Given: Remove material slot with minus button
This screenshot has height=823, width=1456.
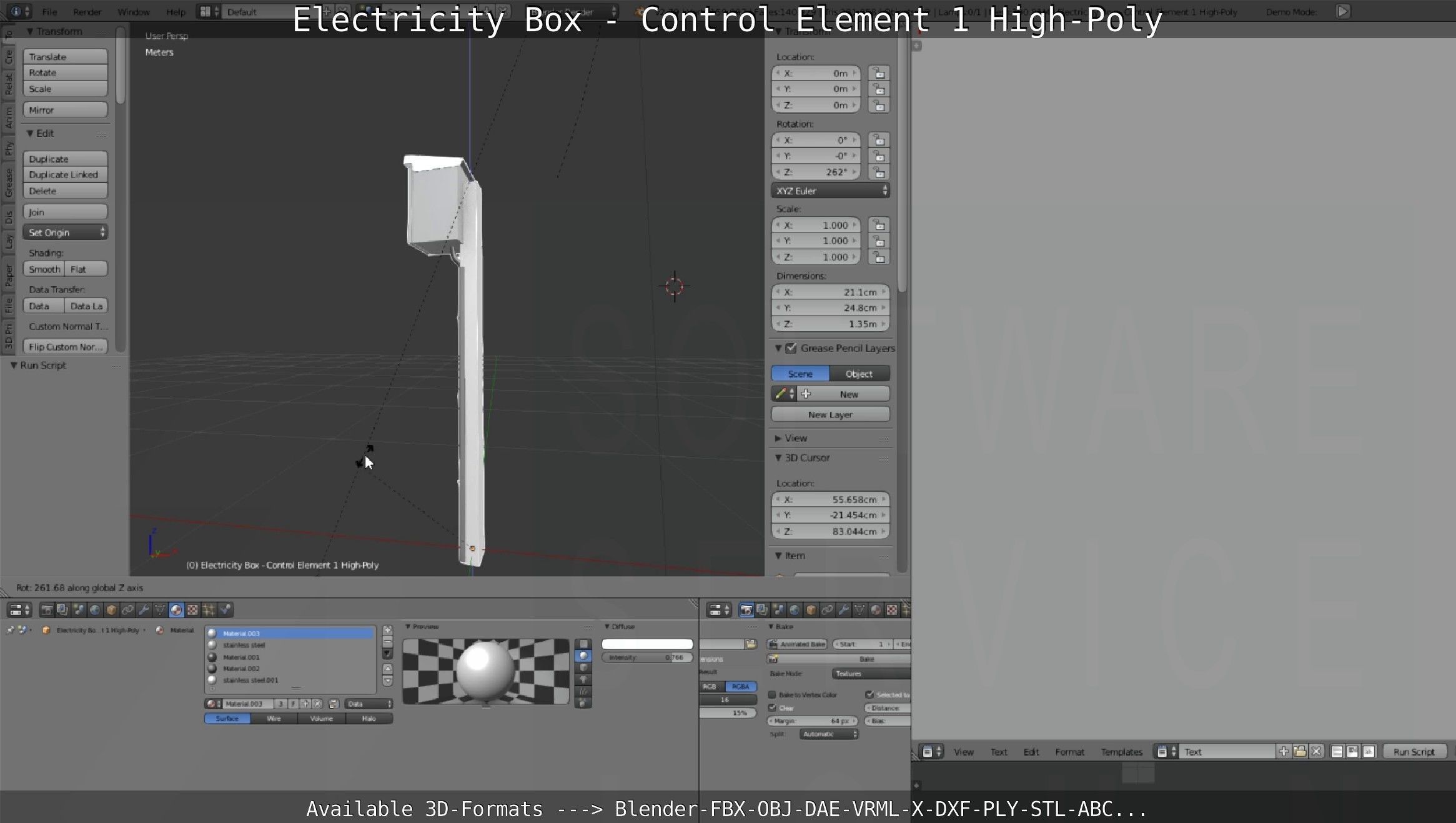Looking at the screenshot, I should (387, 642).
